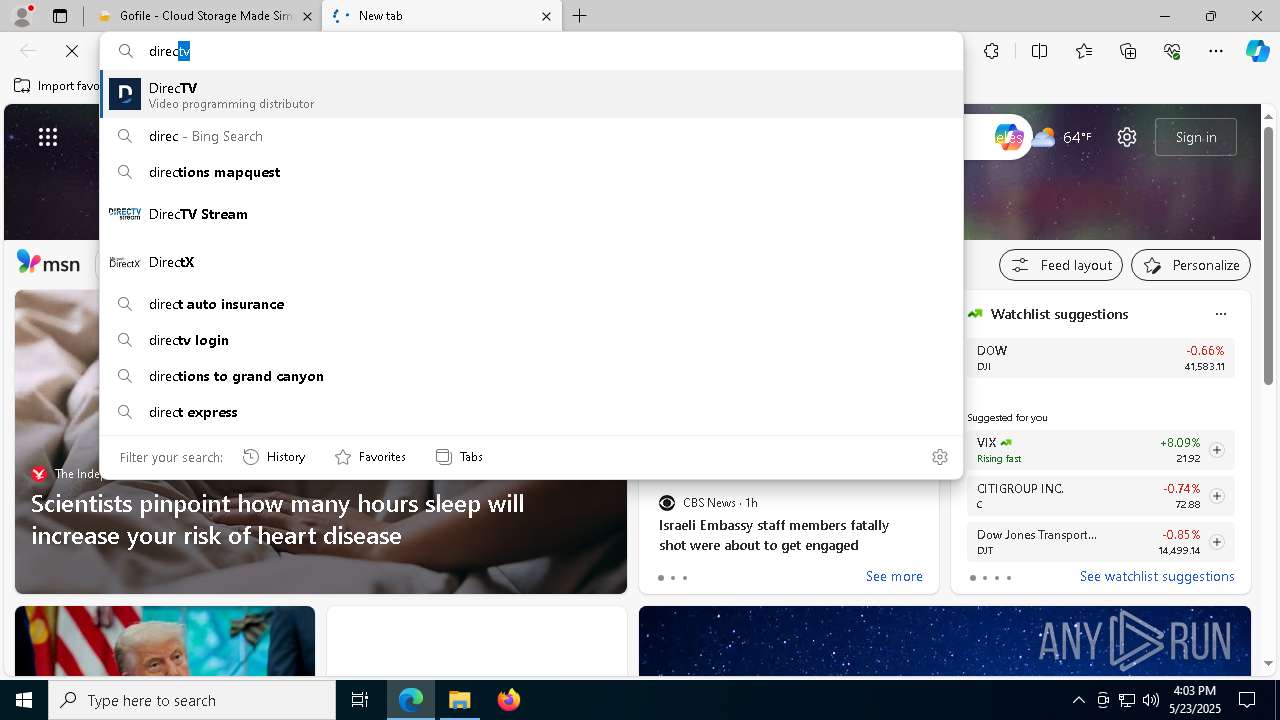Image resolution: width=1280 pixels, height=720 pixels.
Task: Open the DOW stock row
Action: tap(1101, 358)
